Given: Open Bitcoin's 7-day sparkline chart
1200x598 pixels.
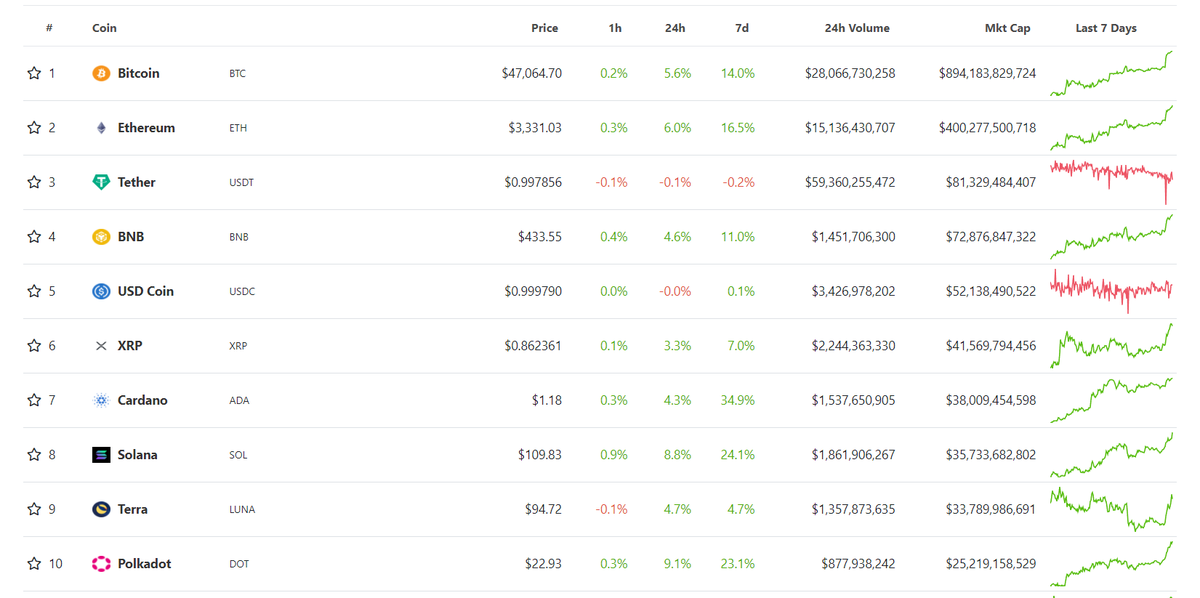Looking at the screenshot, I should (x=1111, y=74).
